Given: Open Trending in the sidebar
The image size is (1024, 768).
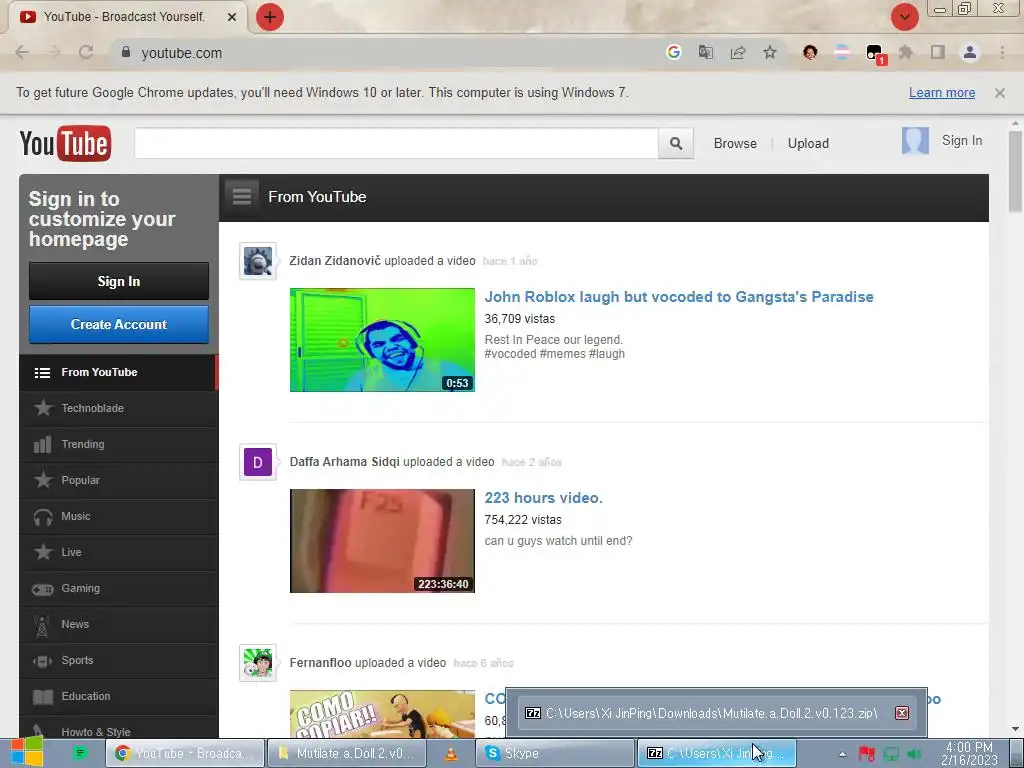Looking at the screenshot, I should tap(118, 444).
